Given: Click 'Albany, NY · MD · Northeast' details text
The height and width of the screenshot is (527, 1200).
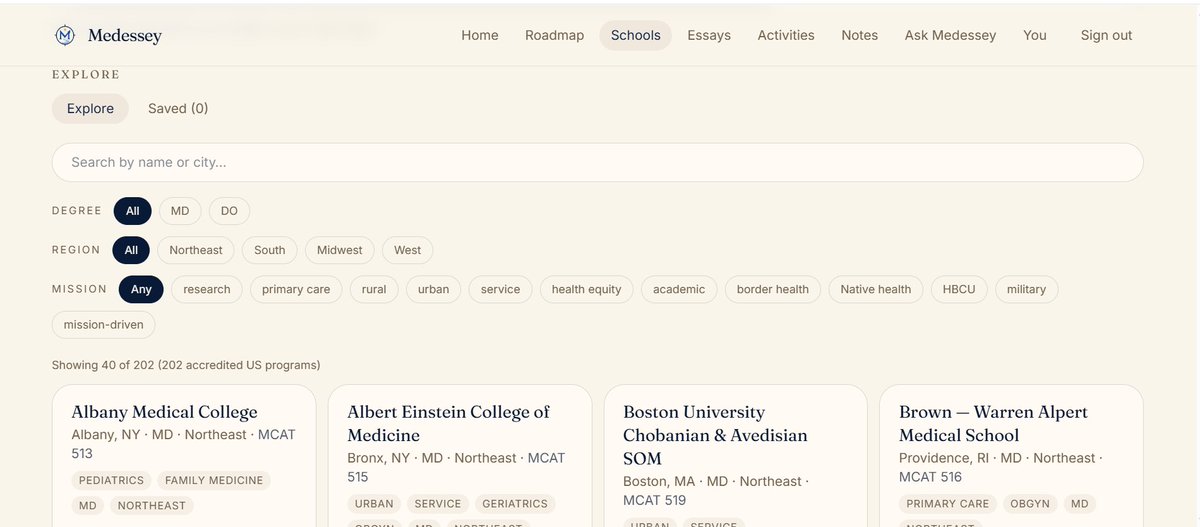Looking at the screenshot, I should pos(159,435).
